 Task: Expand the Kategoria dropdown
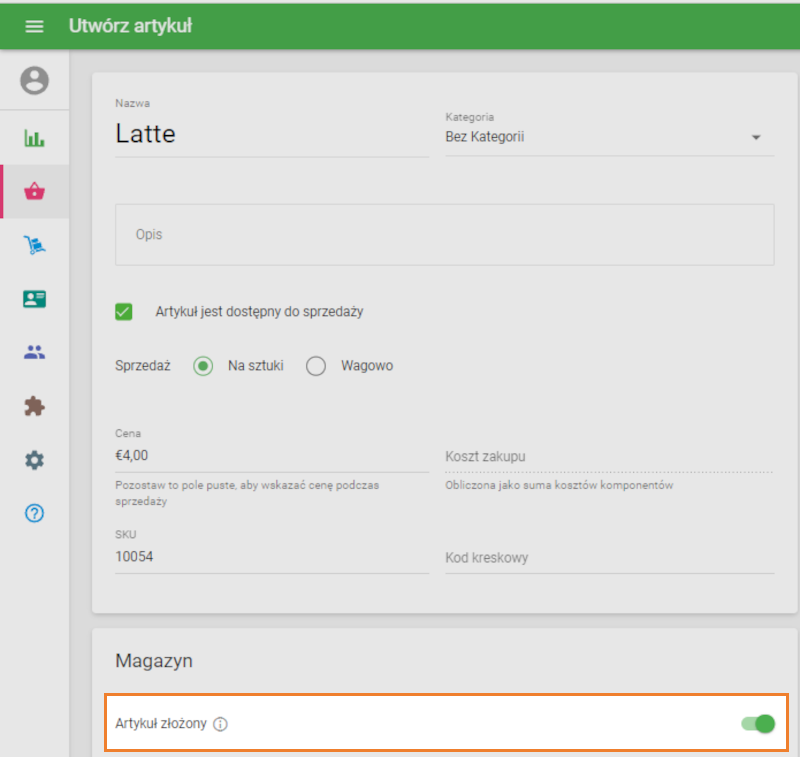pyautogui.click(x=608, y=137)
